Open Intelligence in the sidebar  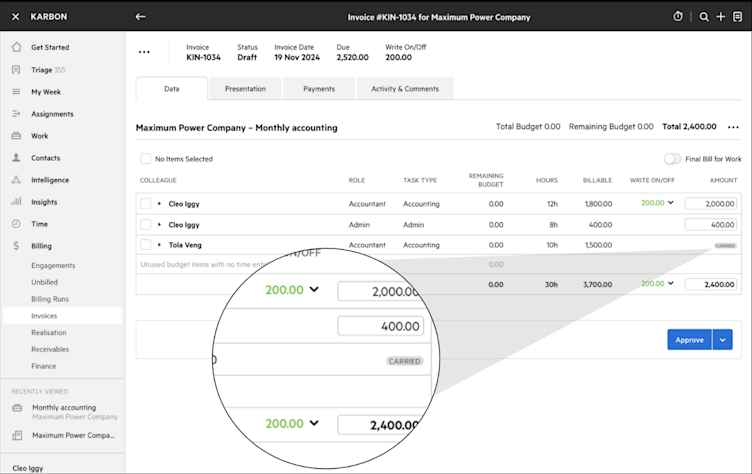coord(50,180)
